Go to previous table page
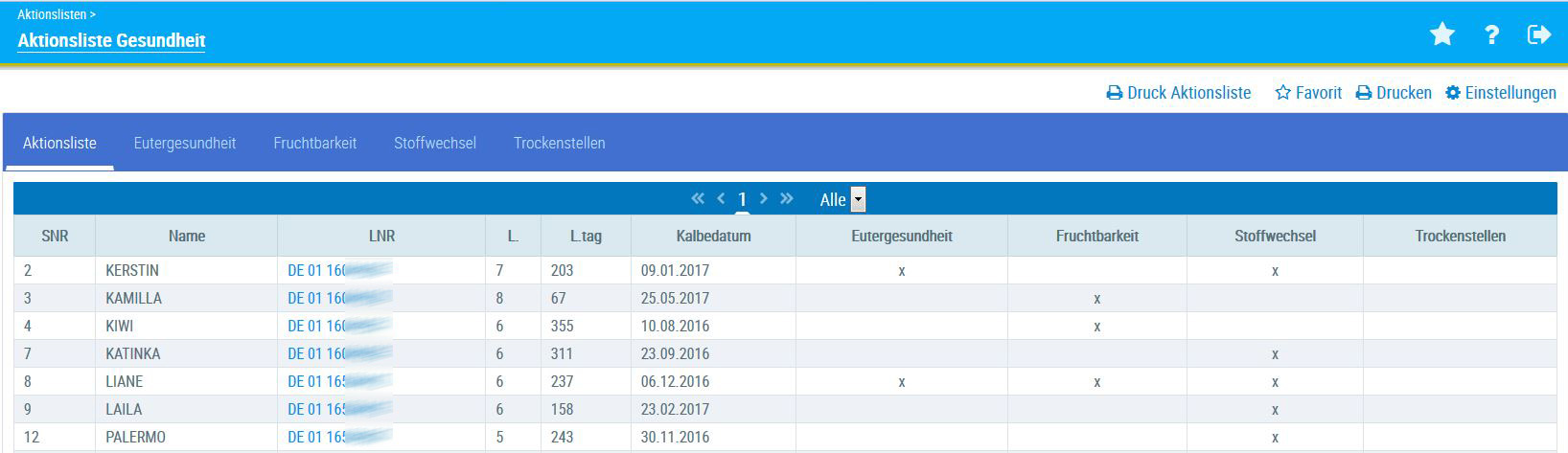 tap(722, 198)
